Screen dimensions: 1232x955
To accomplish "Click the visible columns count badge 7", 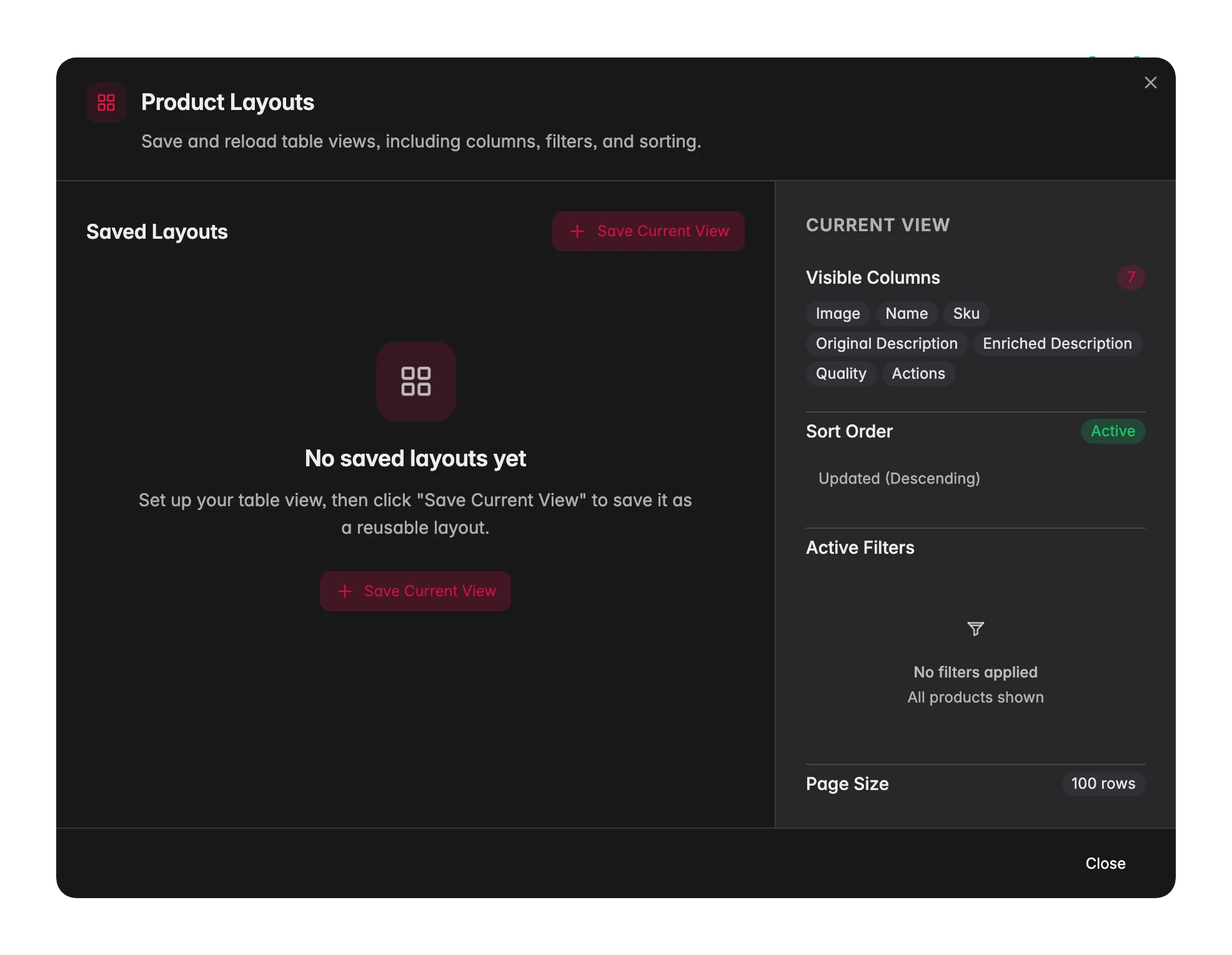I will click(1131, 277).
